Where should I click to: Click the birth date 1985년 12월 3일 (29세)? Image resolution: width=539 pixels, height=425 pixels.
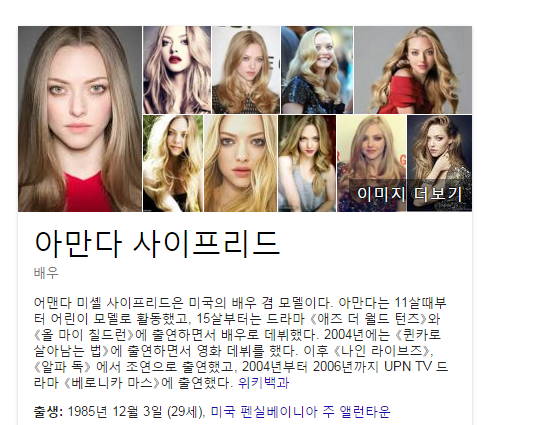[x=135, y=412]
